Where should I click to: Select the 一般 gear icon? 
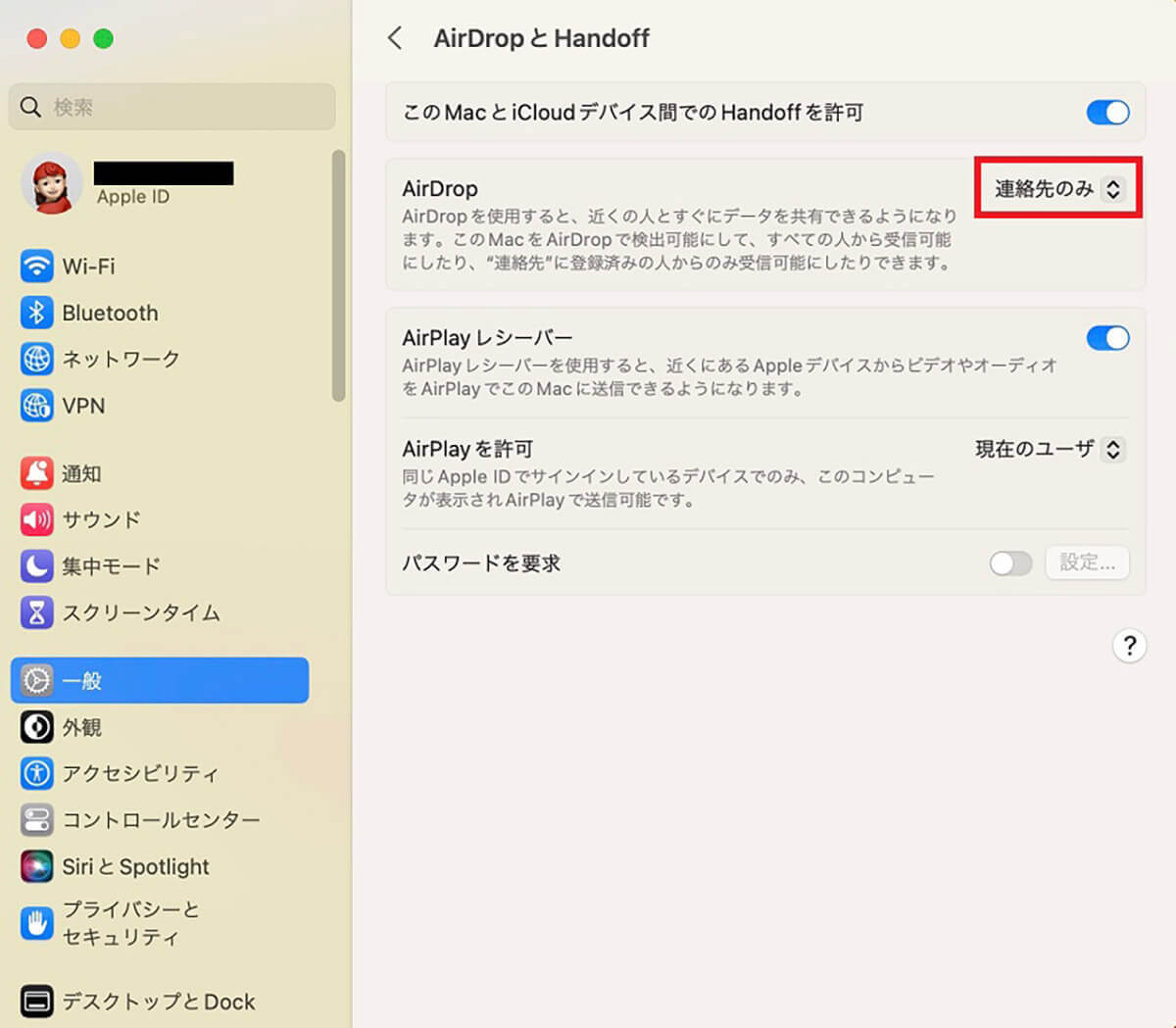[x=37, y=680]
